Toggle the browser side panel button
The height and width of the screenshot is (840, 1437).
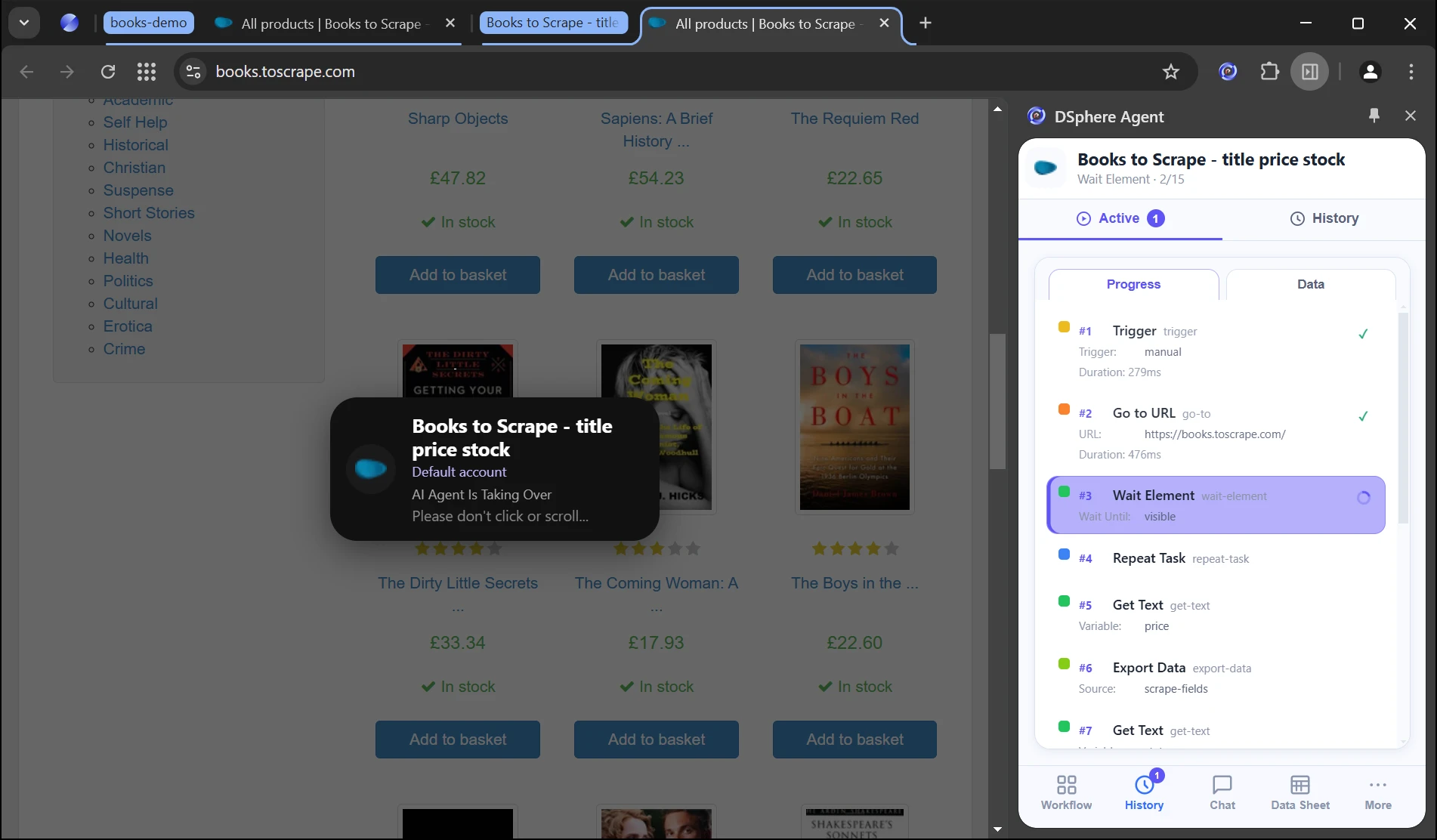coord(1310,72)
